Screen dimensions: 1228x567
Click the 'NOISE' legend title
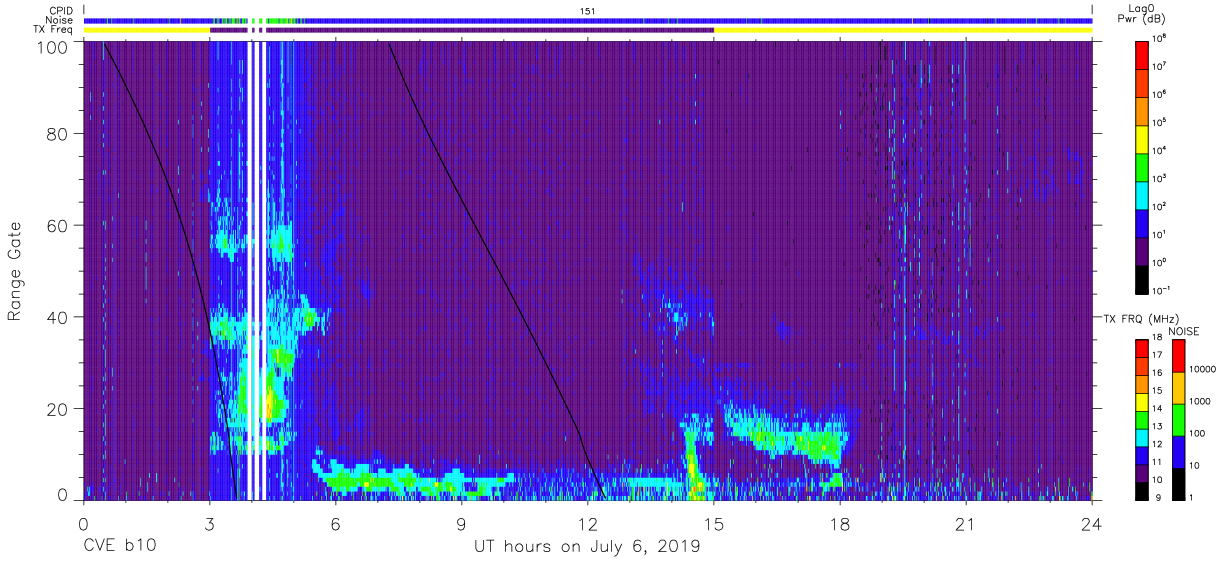click(1183, 331)
